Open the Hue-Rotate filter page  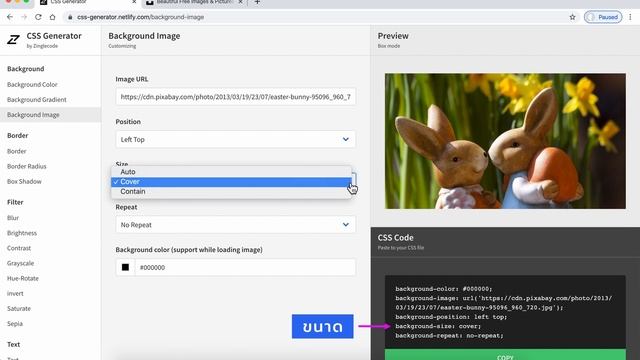coord(23,278)
